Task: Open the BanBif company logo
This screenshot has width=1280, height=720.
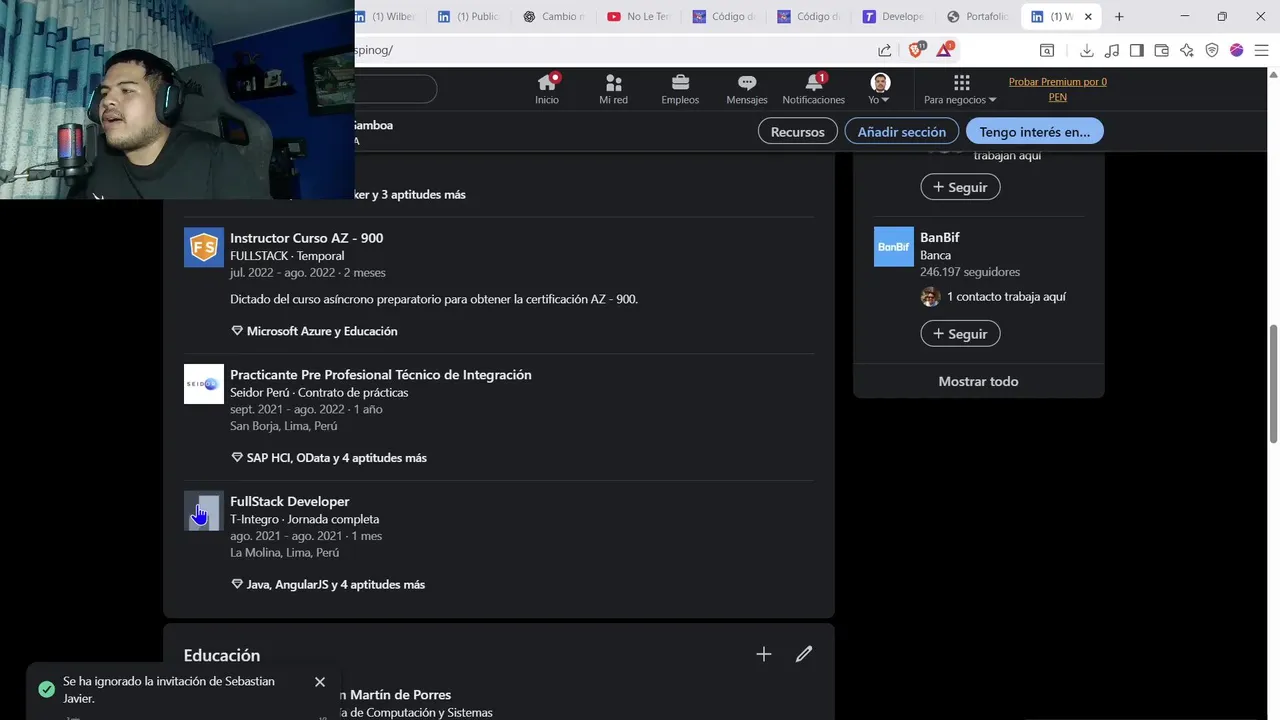Action: pos(894,247)
